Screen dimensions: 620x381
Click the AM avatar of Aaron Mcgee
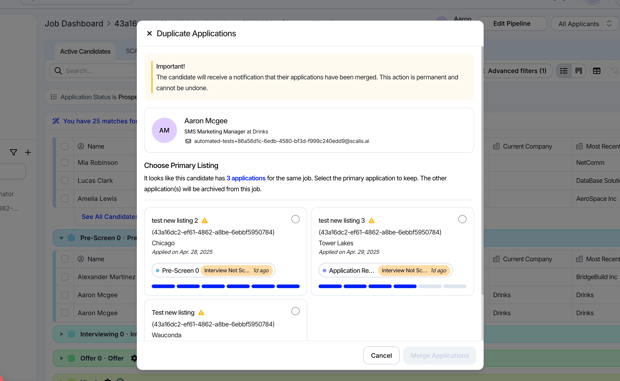(x=164, y=130)
